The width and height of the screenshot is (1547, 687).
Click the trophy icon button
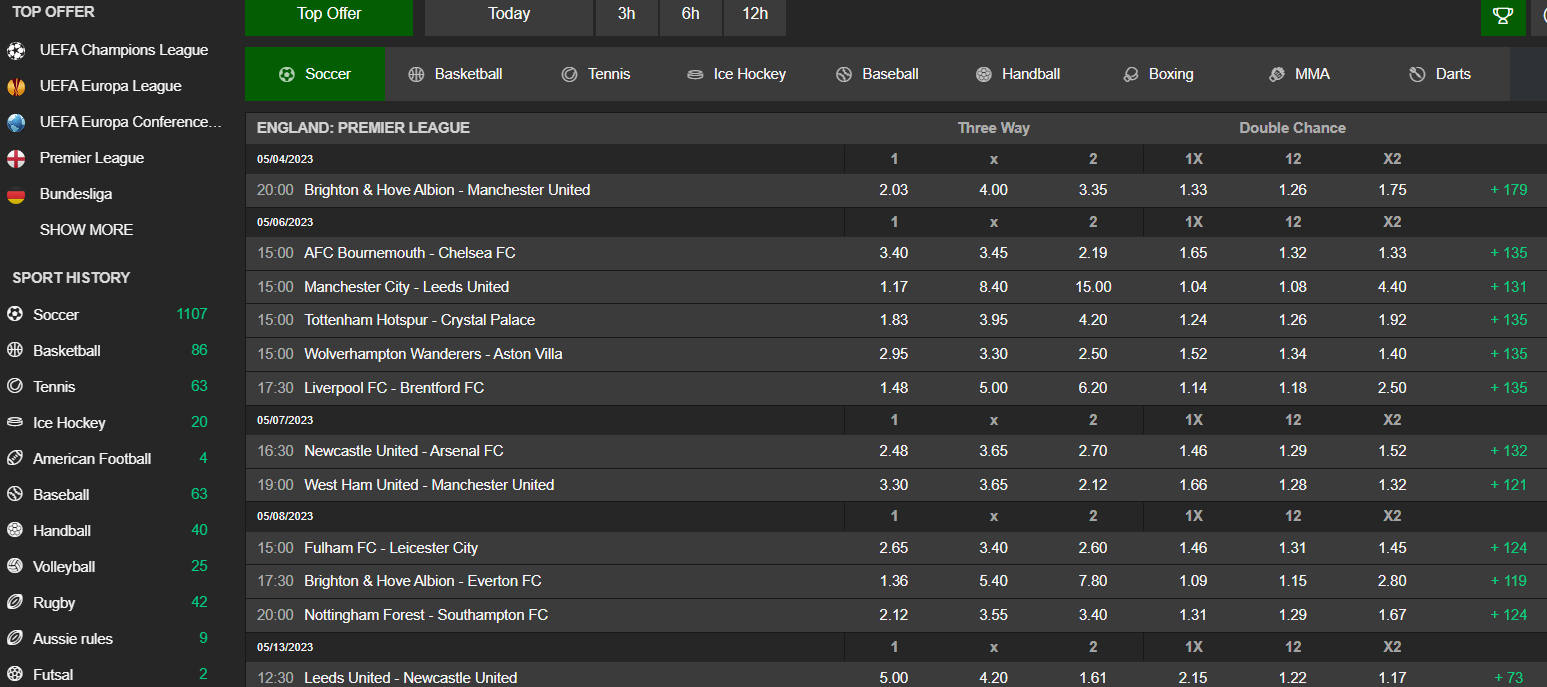point(1502,15)
